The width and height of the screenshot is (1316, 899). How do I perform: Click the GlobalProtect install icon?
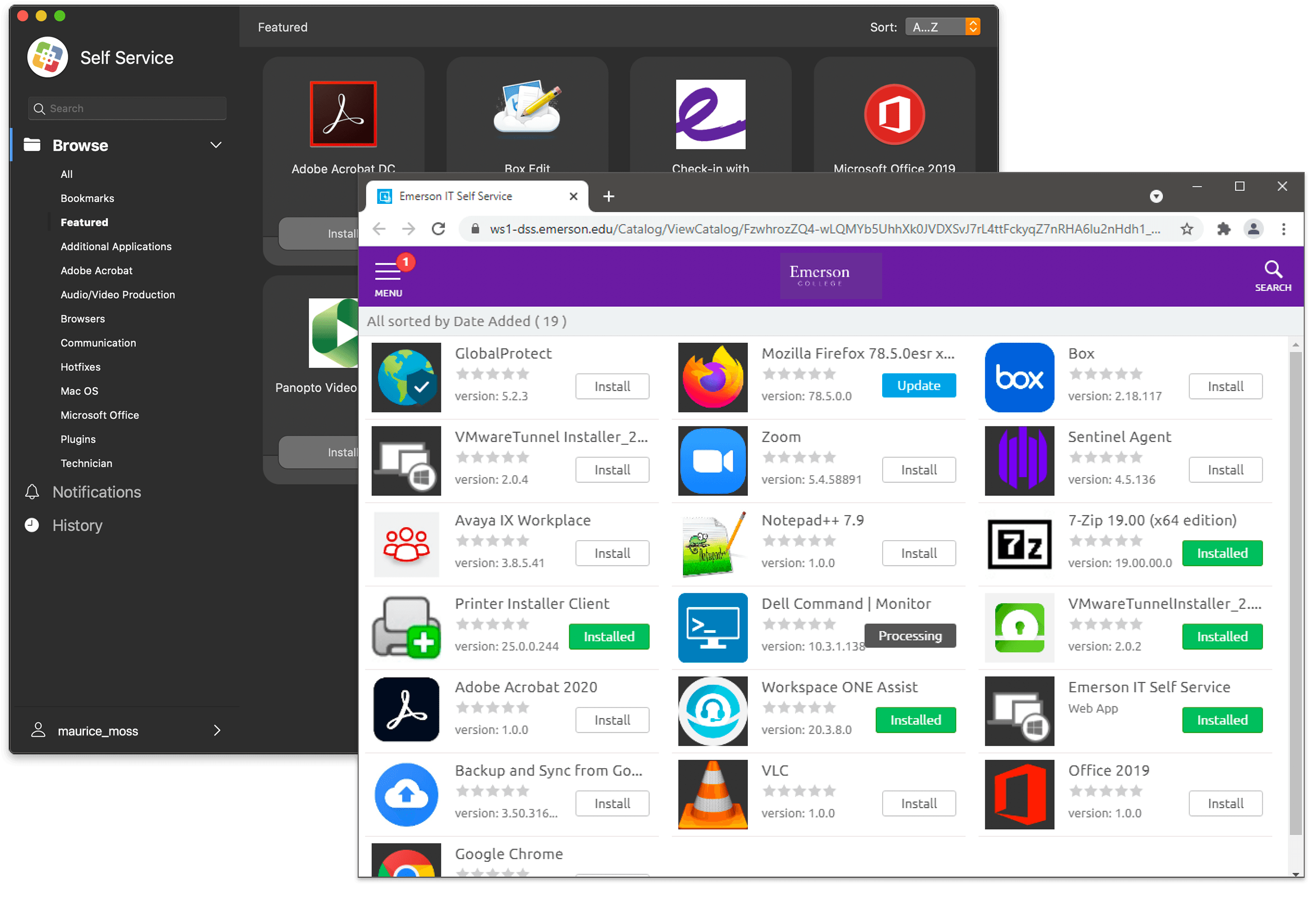(612, 386)
